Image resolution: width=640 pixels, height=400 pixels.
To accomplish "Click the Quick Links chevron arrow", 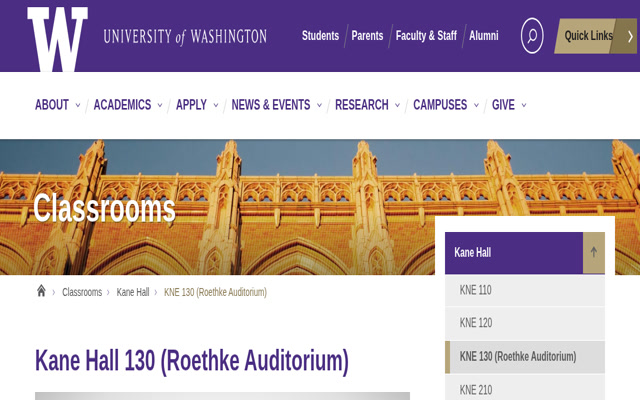I will click(x=630, y=36).
